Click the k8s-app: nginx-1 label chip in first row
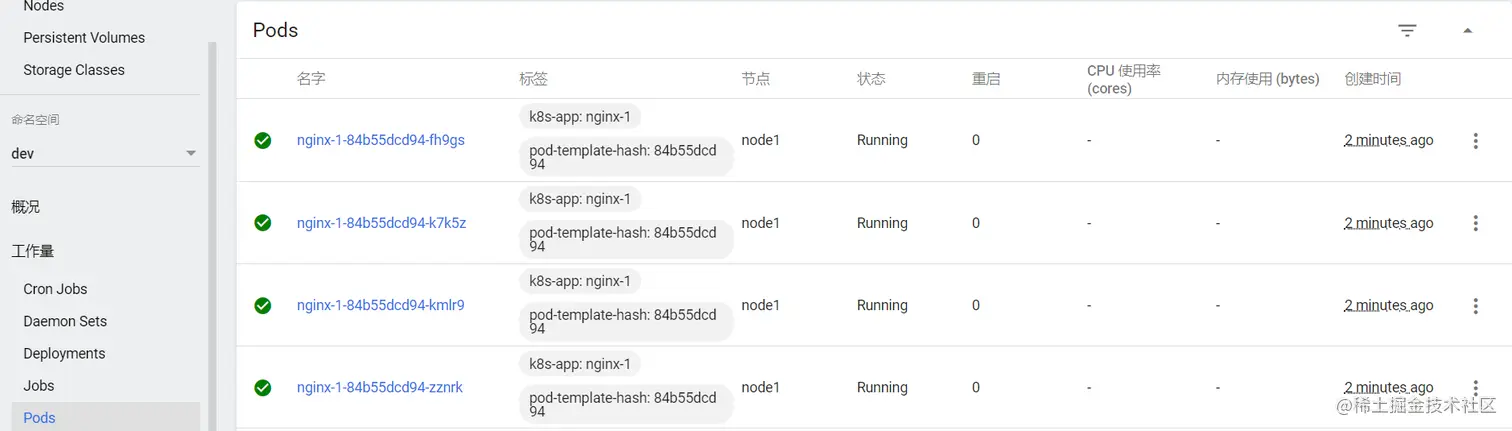 click(x=579, y=117)
